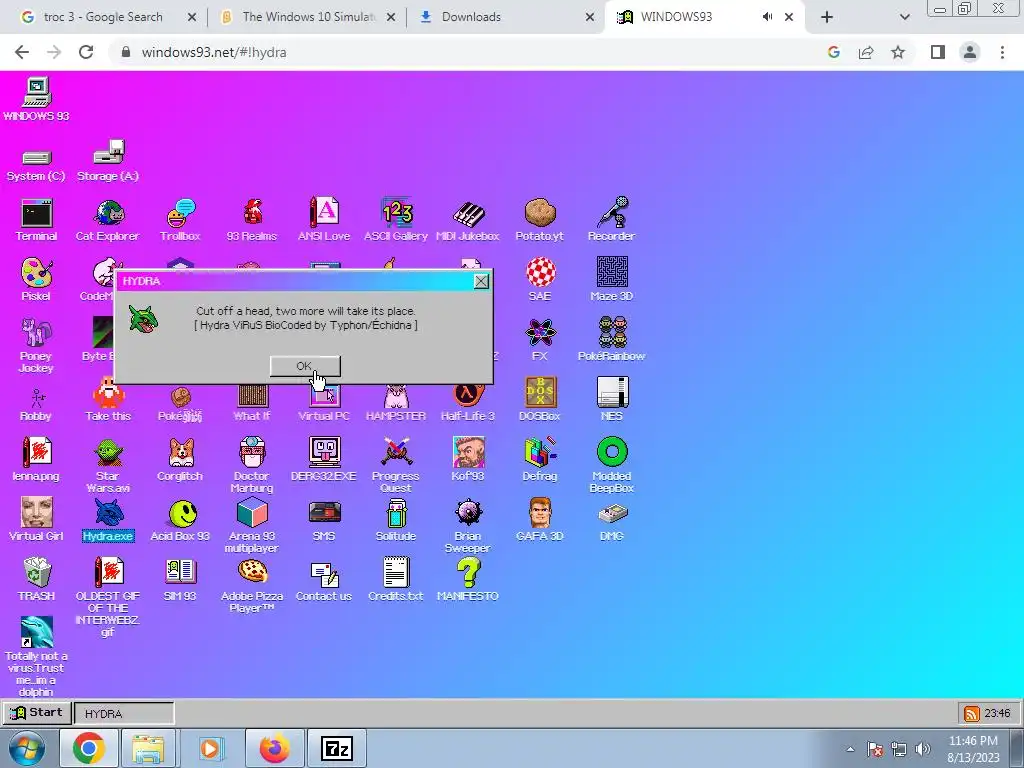Open lenna.png image file
Image resolution: width=1024 pixels, height=768 pixels.
[x=36, y=460]
